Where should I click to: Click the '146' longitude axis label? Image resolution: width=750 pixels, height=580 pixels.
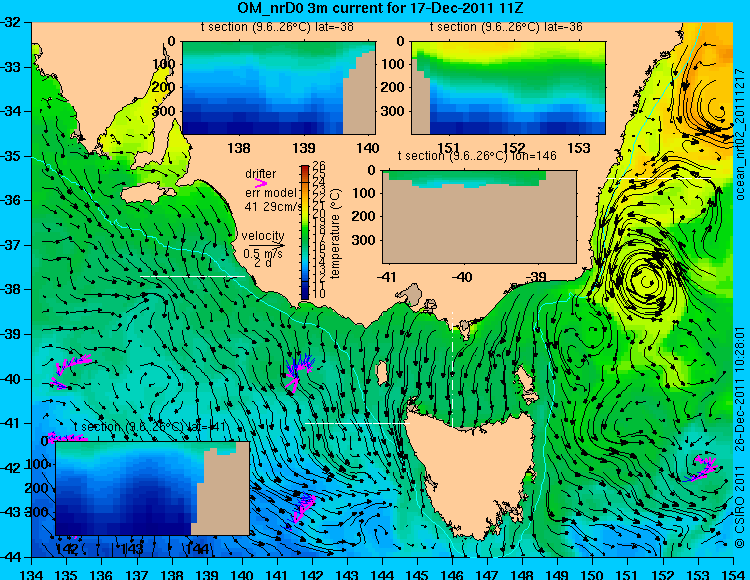452,574
